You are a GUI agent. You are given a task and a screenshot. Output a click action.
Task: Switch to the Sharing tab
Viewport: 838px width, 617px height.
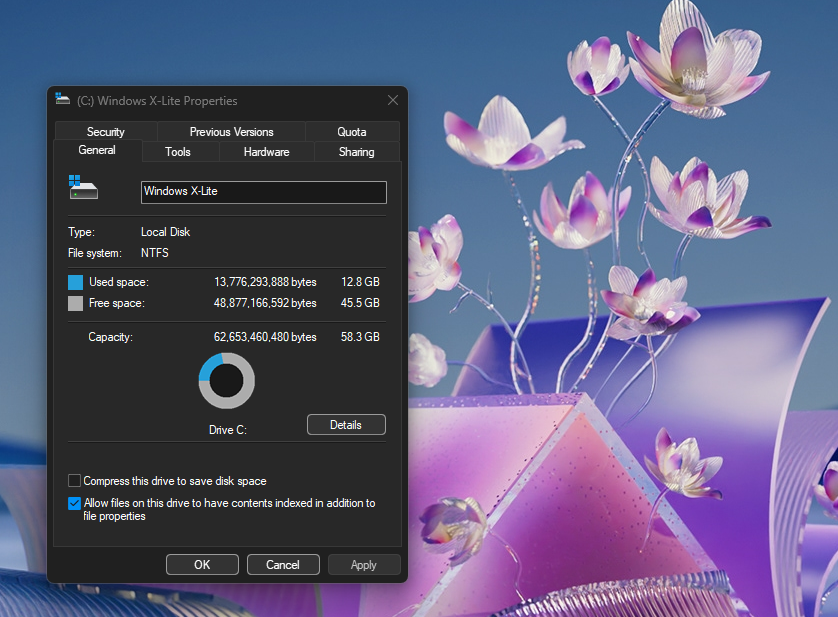[x=356, y=152]
